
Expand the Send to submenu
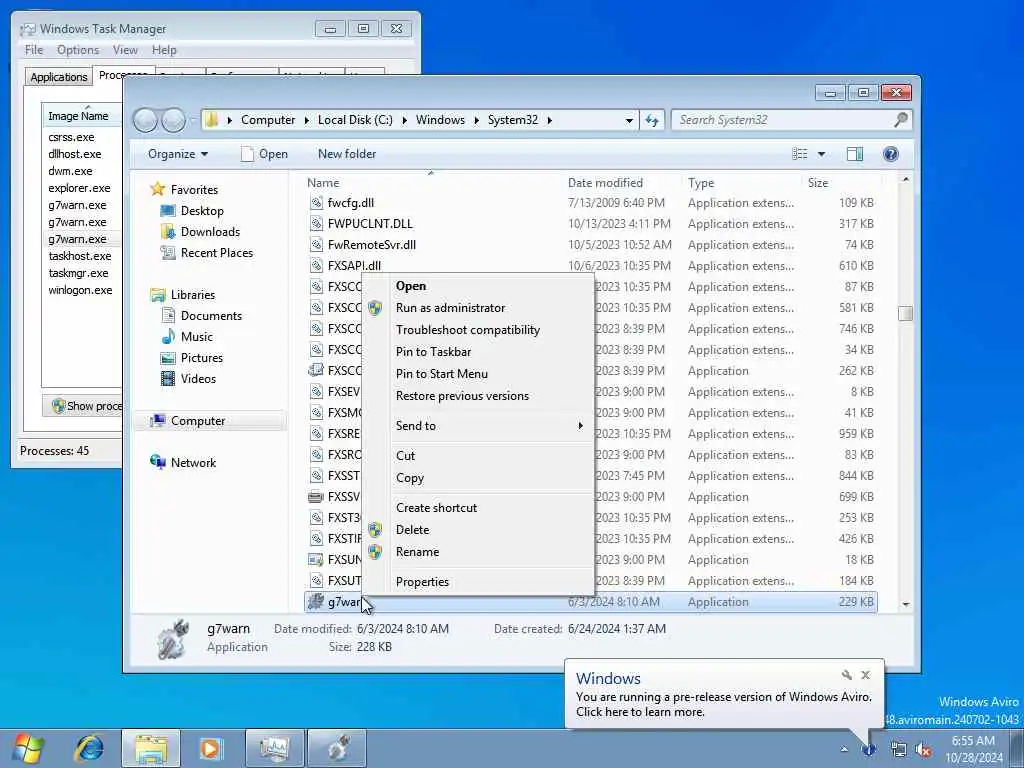[x=494, y=426]
